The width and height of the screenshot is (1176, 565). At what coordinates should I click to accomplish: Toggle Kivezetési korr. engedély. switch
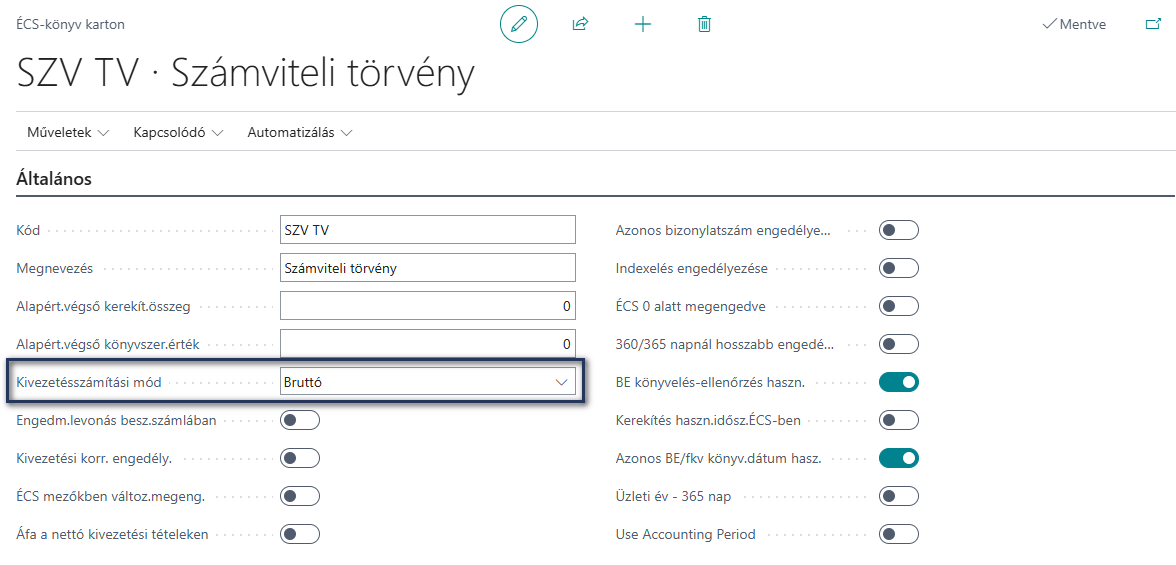point(300,458)
